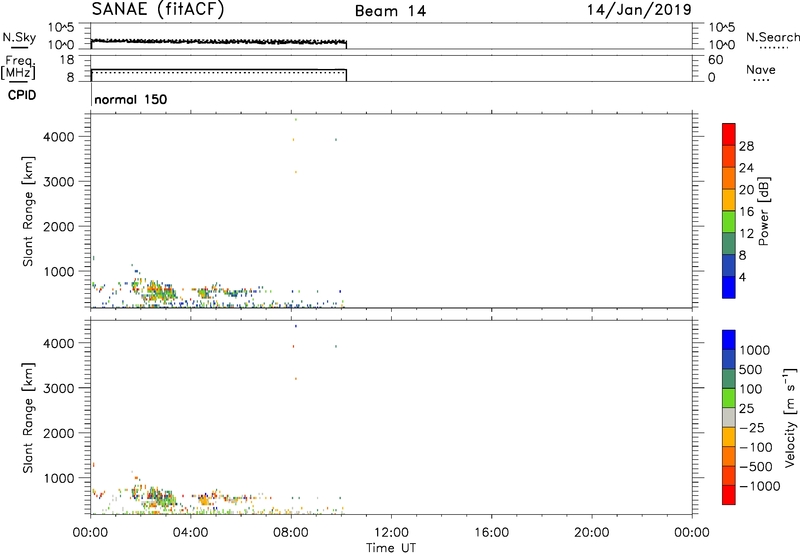The width and height of the screenshot is (800, 554).
Task: Pick the blue bottom of power colorbar
Action: point(729,287)
